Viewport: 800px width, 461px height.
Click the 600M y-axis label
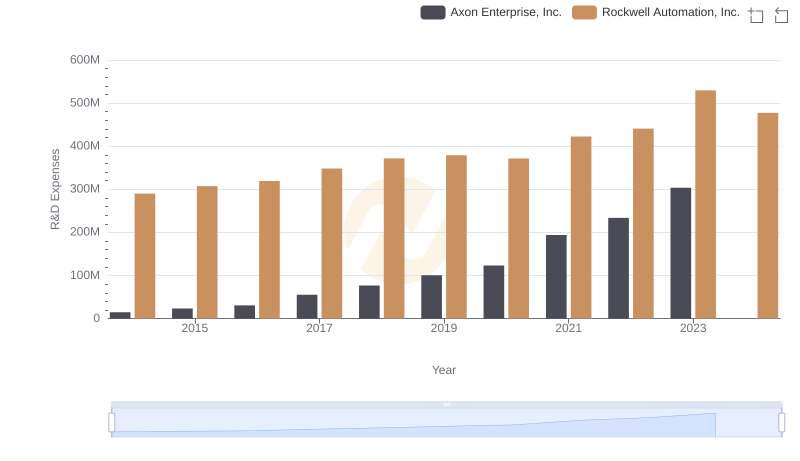pos(85,60)
